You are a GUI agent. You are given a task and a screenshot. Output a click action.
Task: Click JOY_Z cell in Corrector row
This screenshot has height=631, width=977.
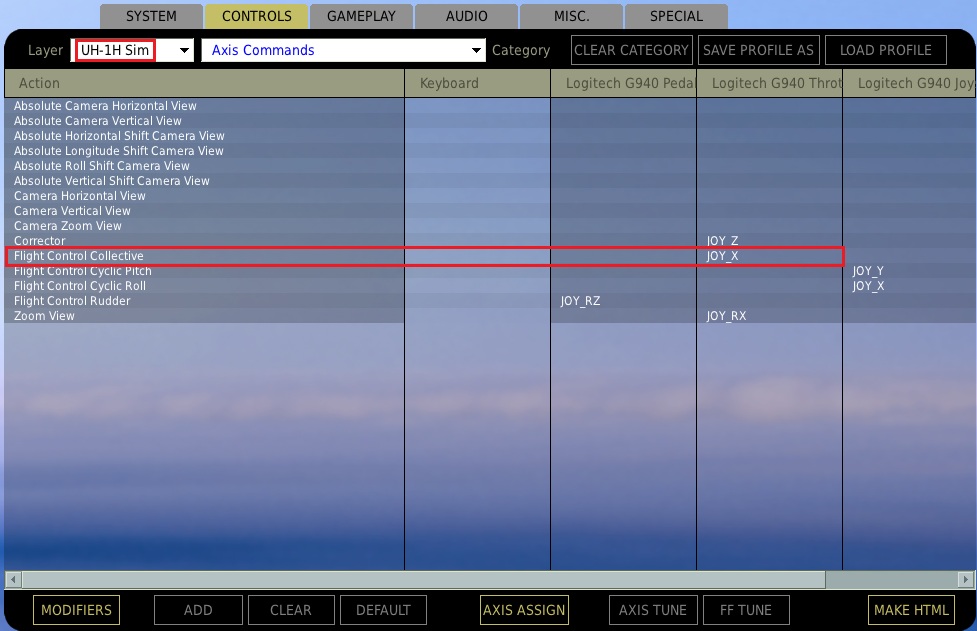point(770,240)
